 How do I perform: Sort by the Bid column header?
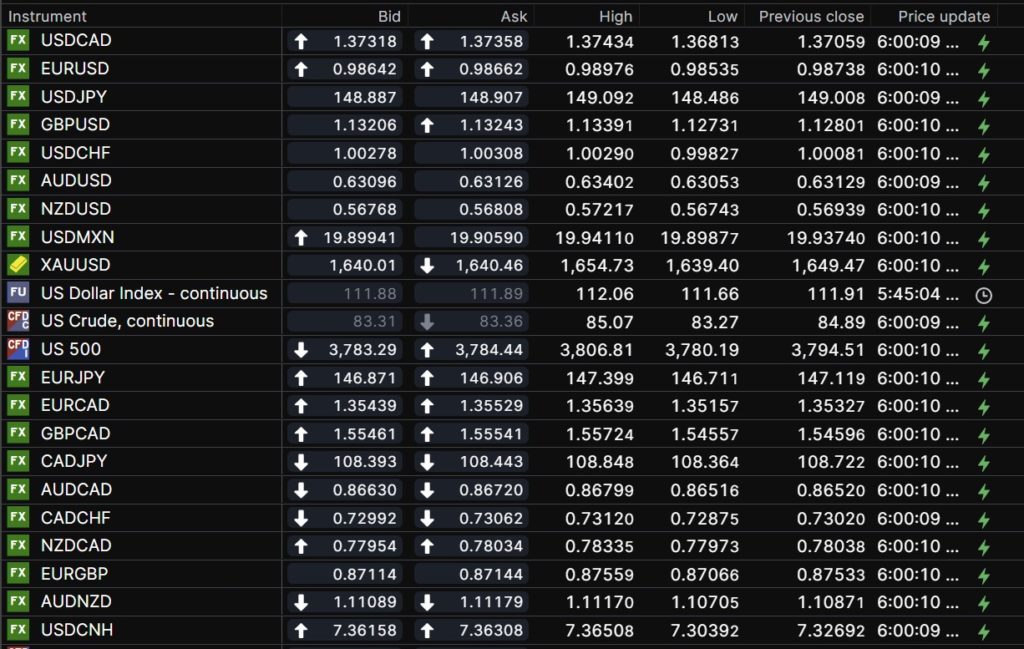pos(389,16)
